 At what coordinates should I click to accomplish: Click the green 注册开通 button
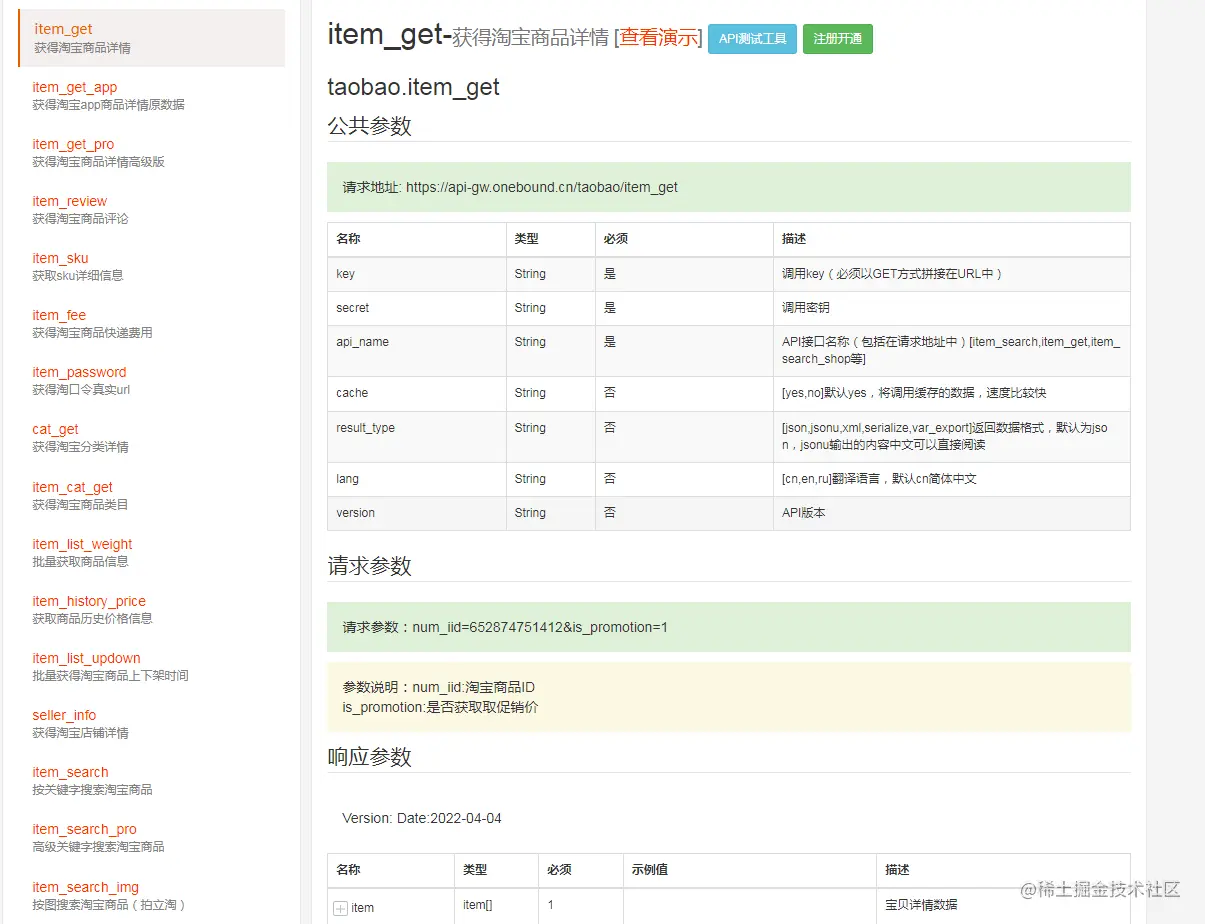838,39
